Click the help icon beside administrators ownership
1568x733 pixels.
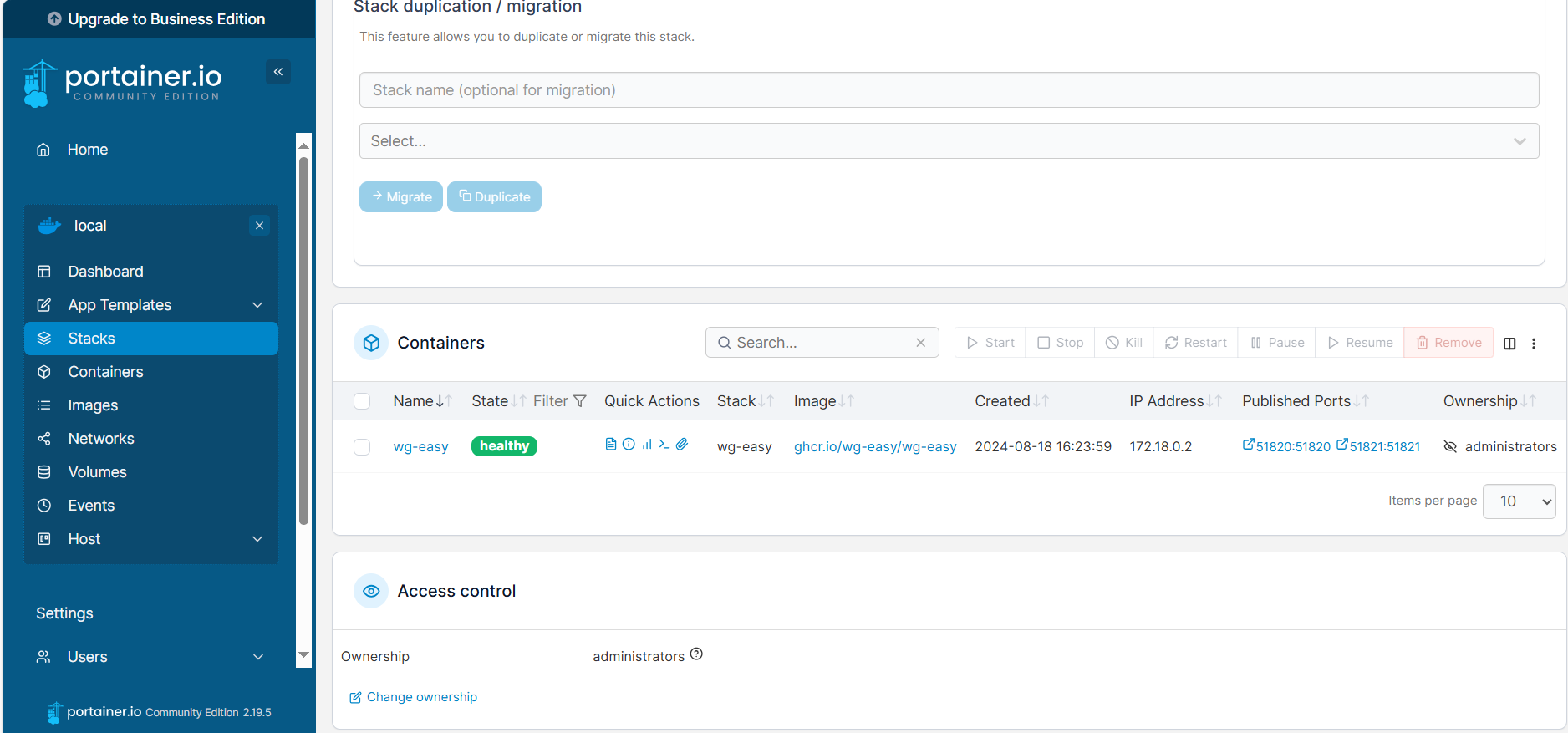click(696, 654)
